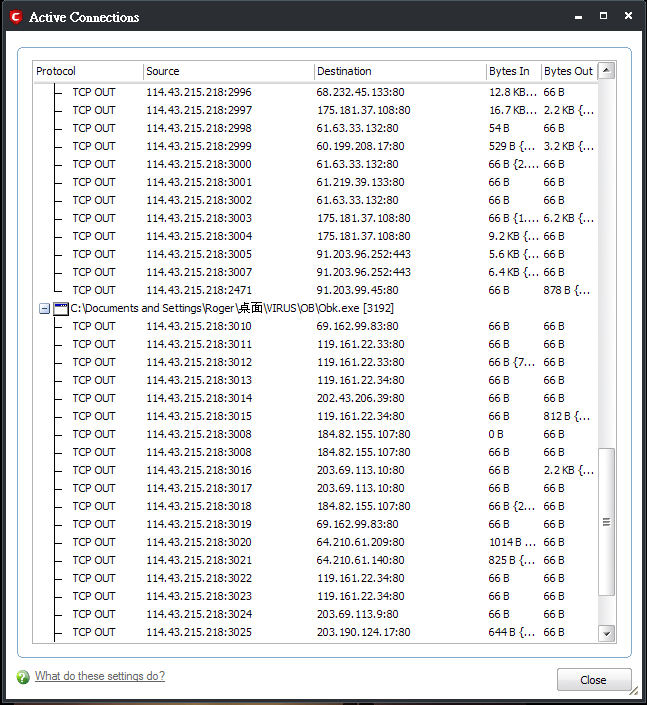This screenshot has width=647, height=705.
Task: Click the '0 B' Bytes In cell
Action: click(x=496, y=434)
